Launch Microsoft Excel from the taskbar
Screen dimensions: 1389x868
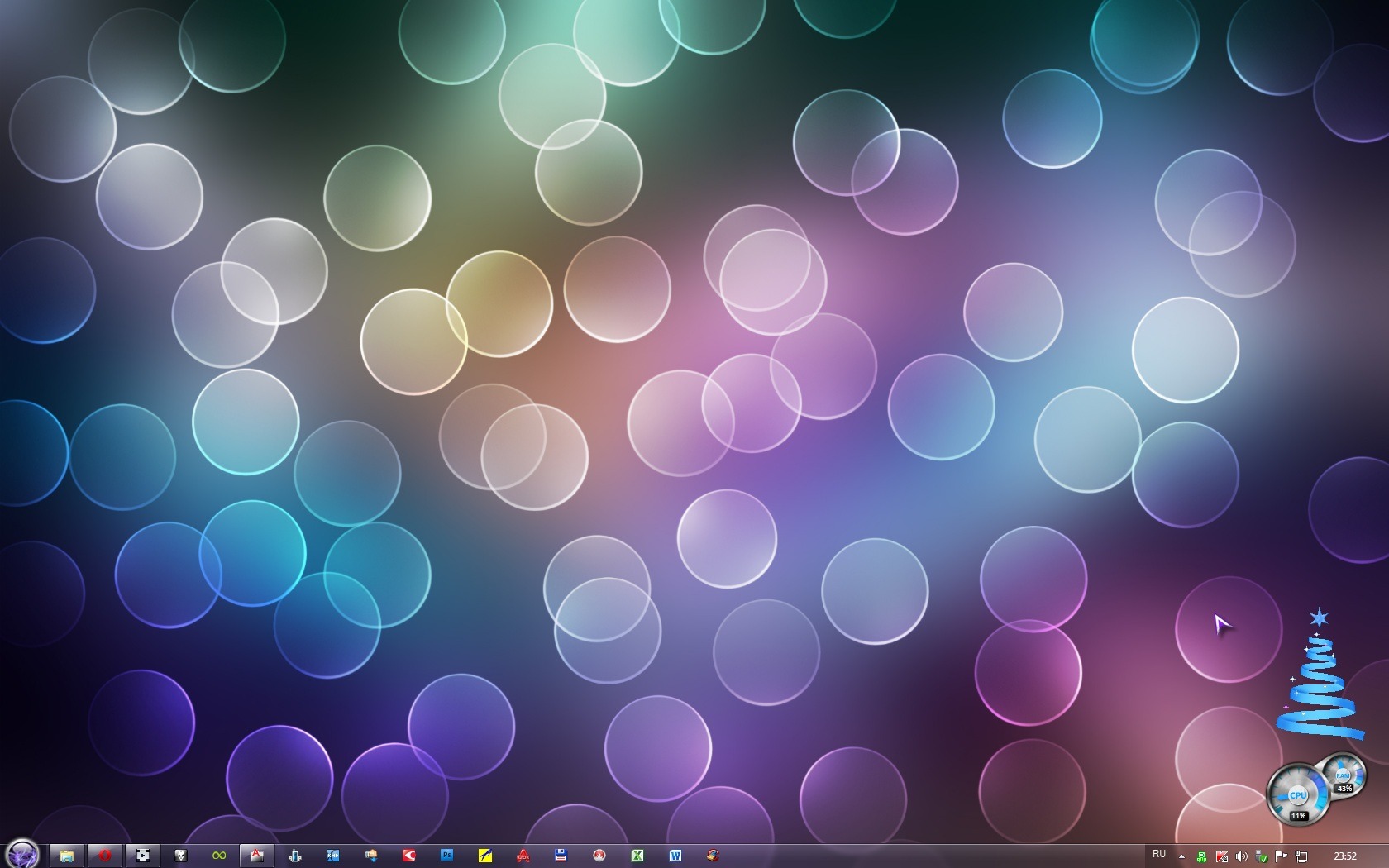point(637,856)
